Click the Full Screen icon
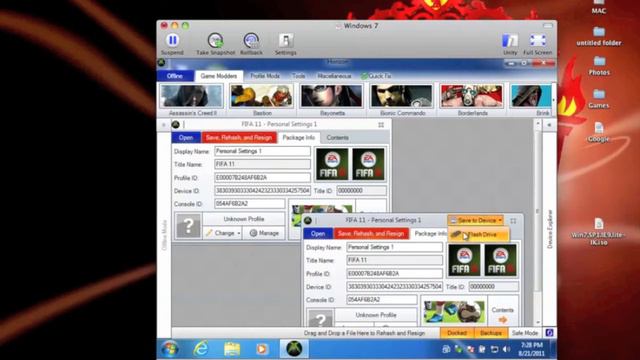This screenshot has width=640, height=360. [538, 41]
